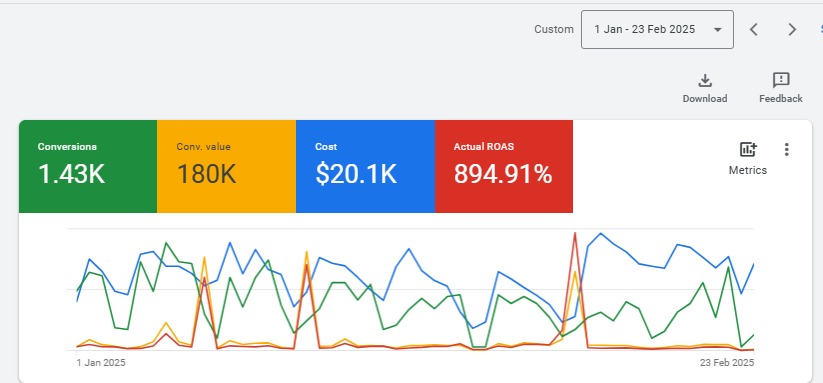
Task: Click the Download icon
Action: tap(705, 80)
